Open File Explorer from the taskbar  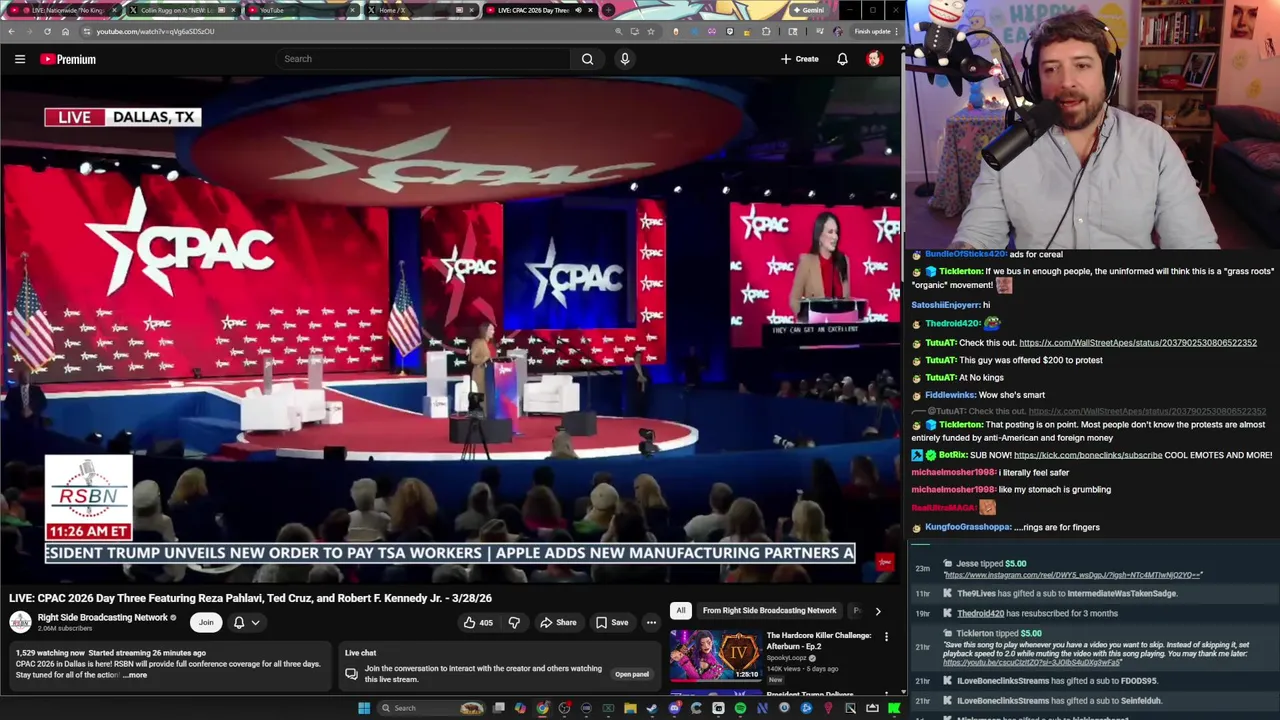[x=630, y=708]
